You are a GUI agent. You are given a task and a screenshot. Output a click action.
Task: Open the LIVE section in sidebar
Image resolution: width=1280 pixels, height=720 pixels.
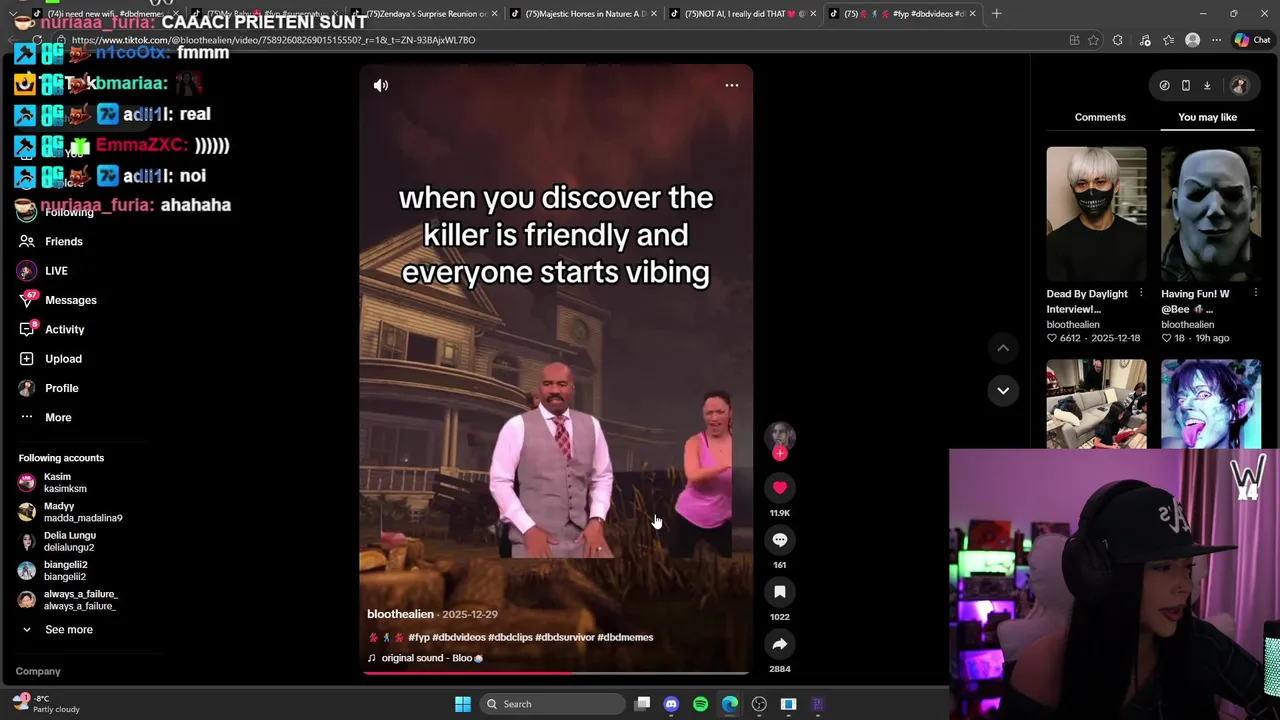click(43, 271)
